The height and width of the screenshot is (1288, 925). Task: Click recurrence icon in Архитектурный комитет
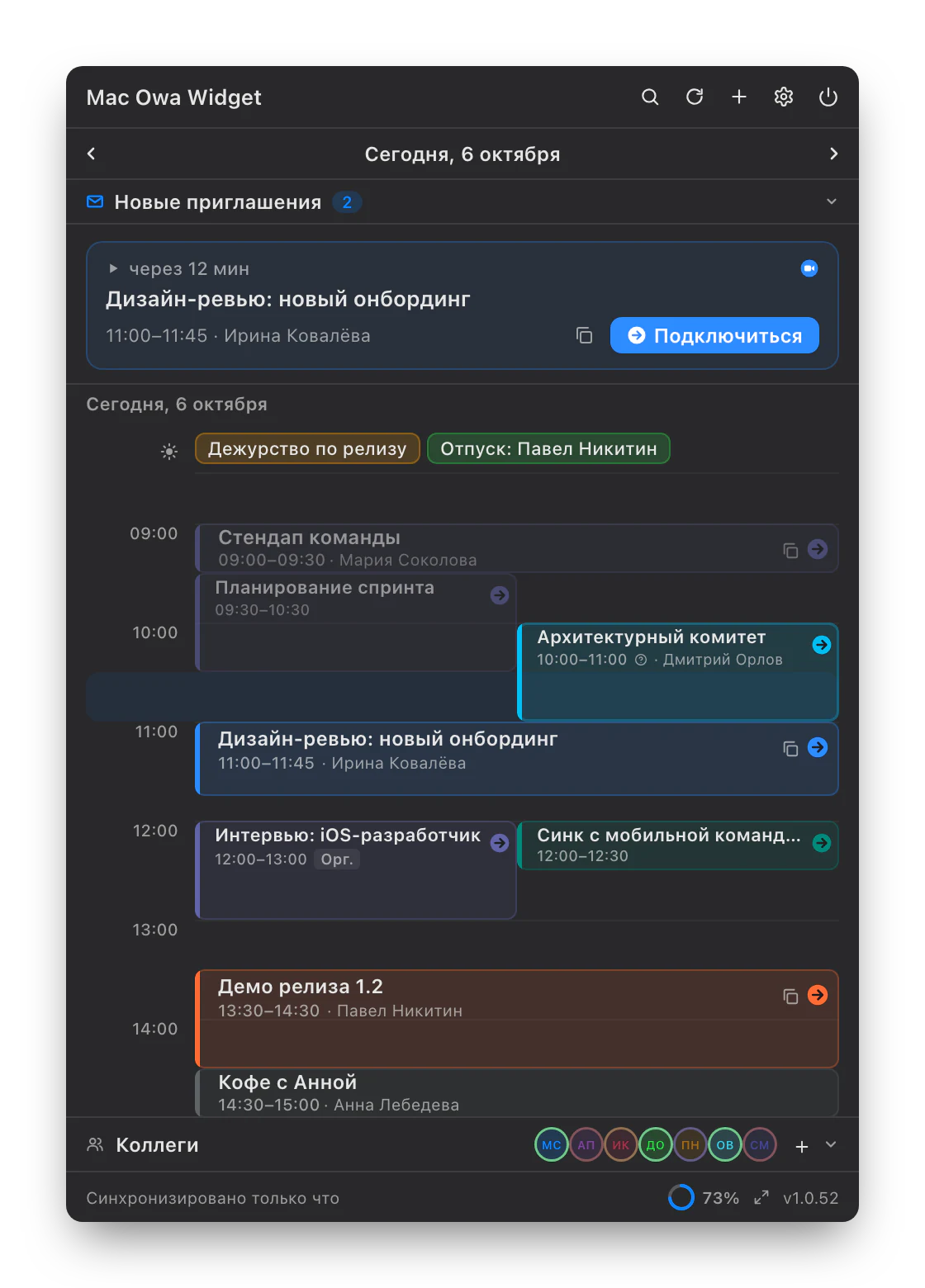click(x=641, y=660)
